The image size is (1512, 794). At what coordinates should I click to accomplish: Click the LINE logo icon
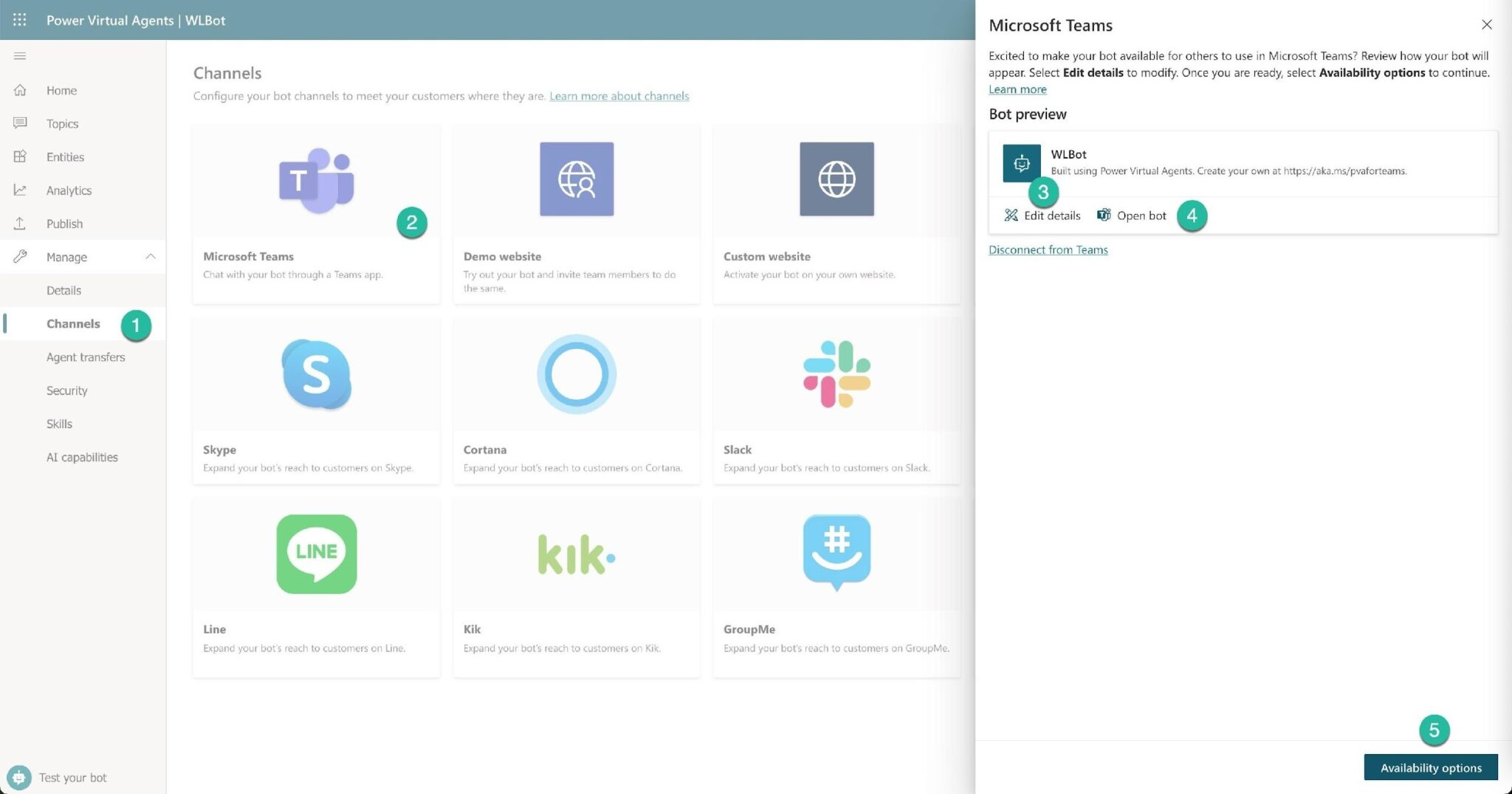pyautogui.click(x=317, y=554)
